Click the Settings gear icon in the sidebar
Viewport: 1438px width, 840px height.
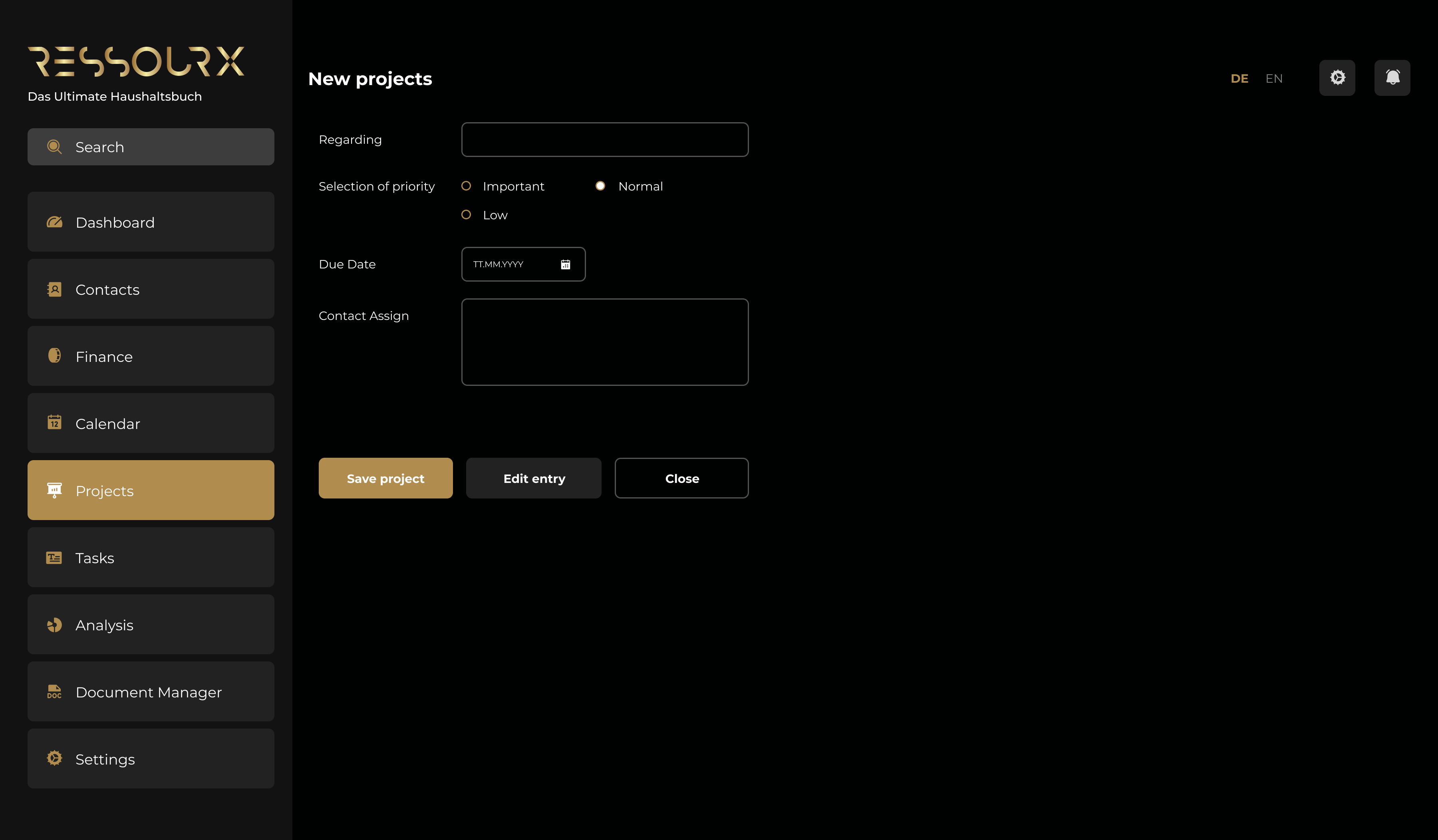coord(54,759)
